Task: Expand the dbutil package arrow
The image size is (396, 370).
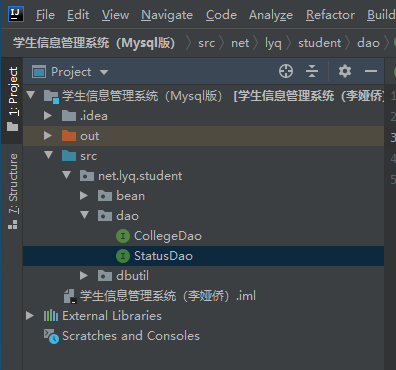Action: pos(84,276)
